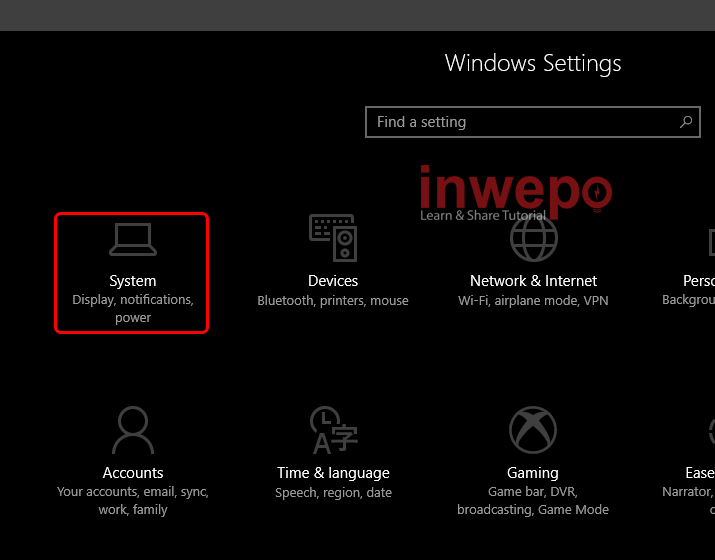715x560 pixels.
Task: Click the Network & Internet label
Action: click(x=533, y=281)
